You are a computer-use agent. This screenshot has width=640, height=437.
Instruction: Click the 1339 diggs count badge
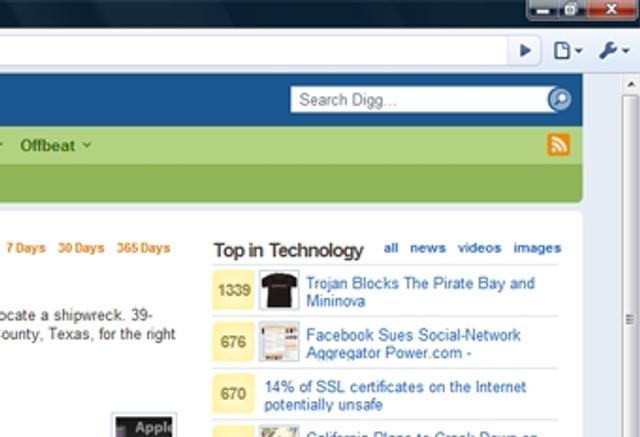(x=233, y=290)
